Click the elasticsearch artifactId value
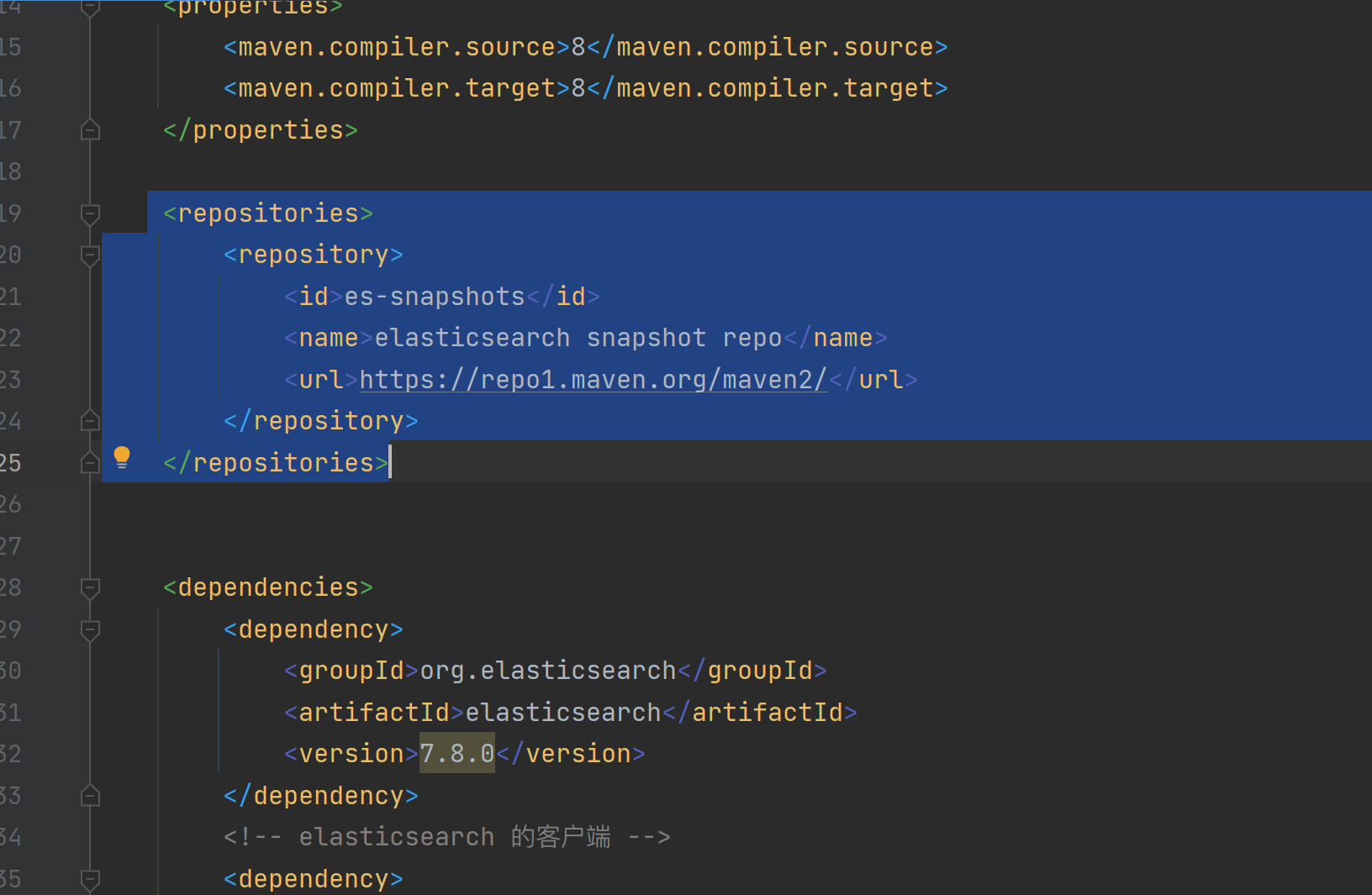The width and height of the screenshot is (1372, 895). click(x=562, y=712)
